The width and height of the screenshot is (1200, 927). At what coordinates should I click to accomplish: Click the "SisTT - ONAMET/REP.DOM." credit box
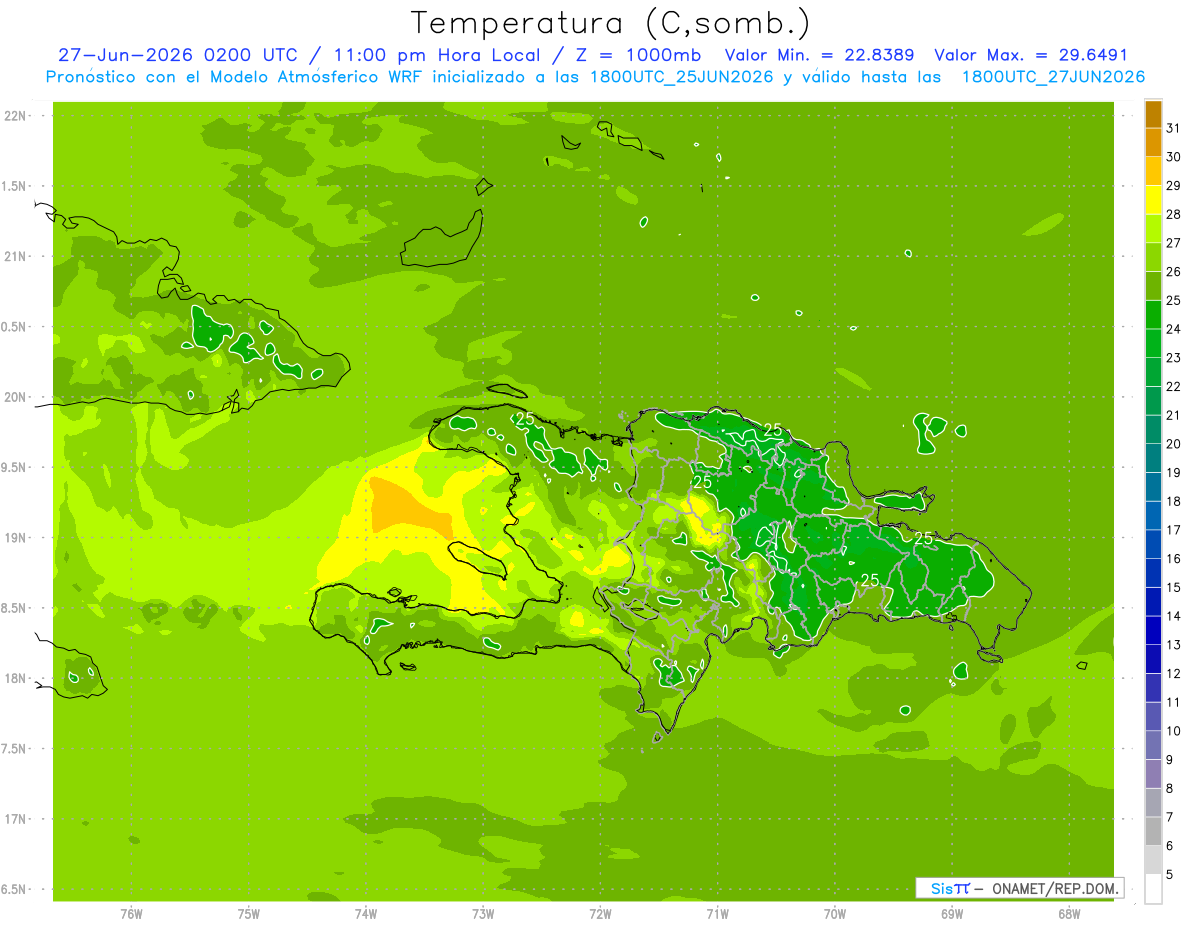[1020, 888]
